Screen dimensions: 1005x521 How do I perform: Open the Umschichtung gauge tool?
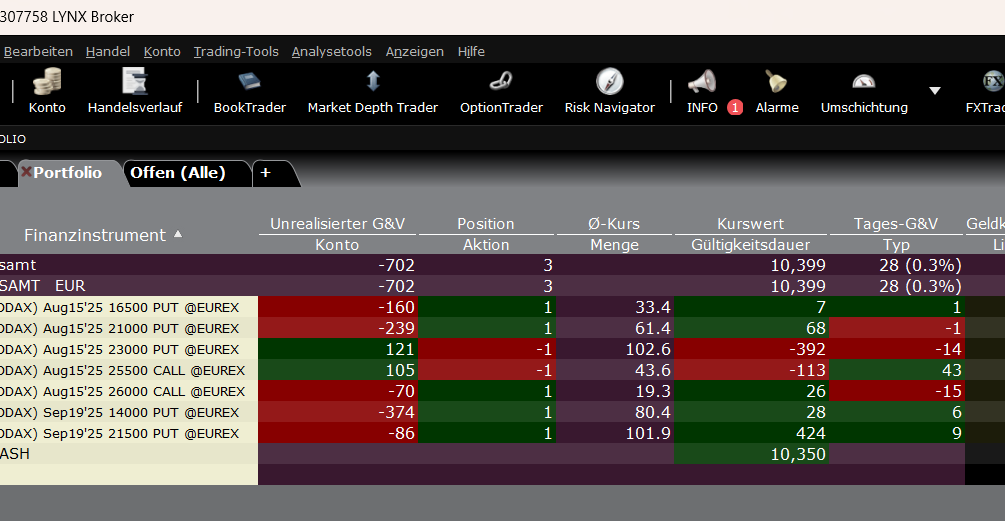click(x=863, y=83)
